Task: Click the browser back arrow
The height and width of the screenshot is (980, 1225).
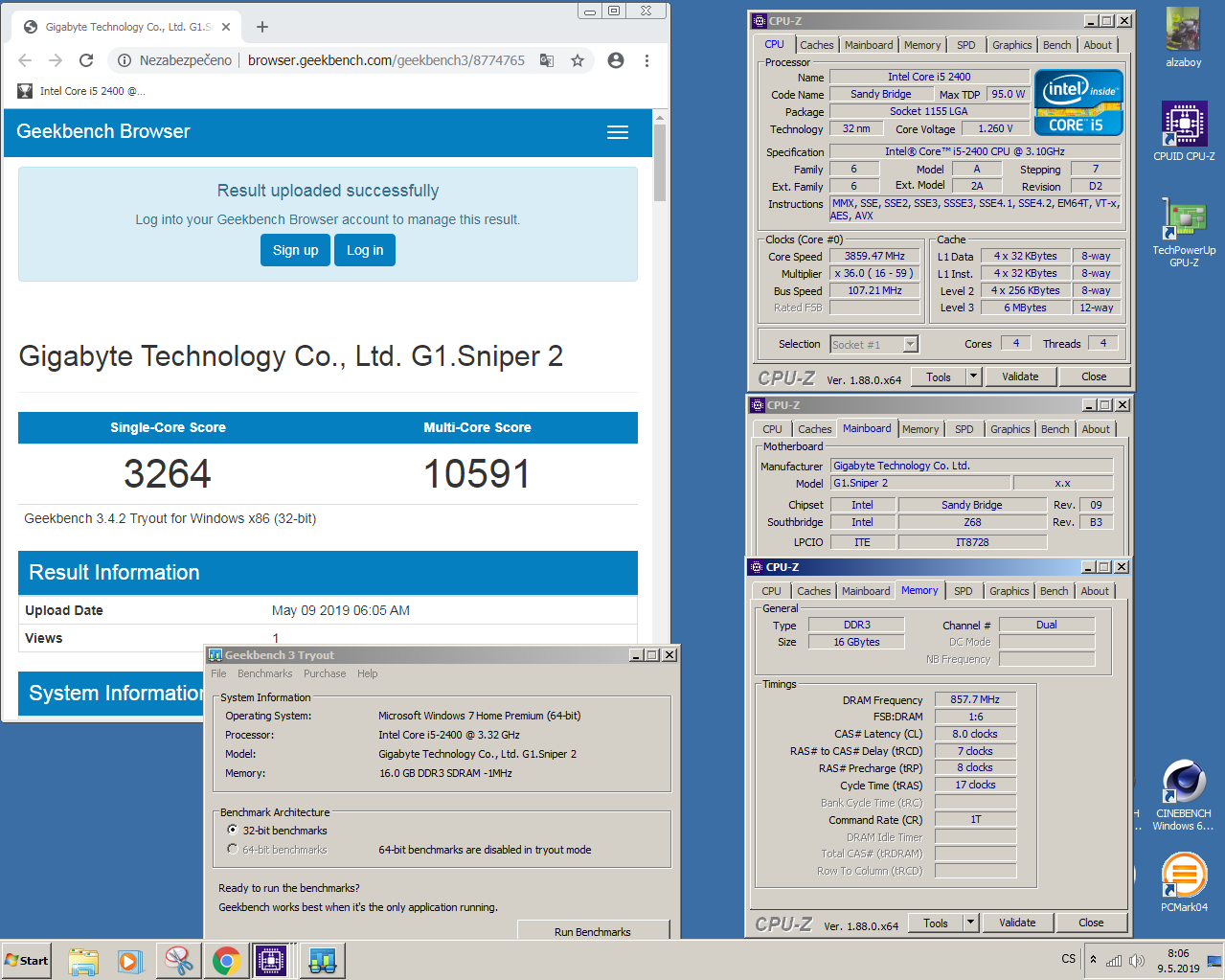Action: [x=25, y=60]
